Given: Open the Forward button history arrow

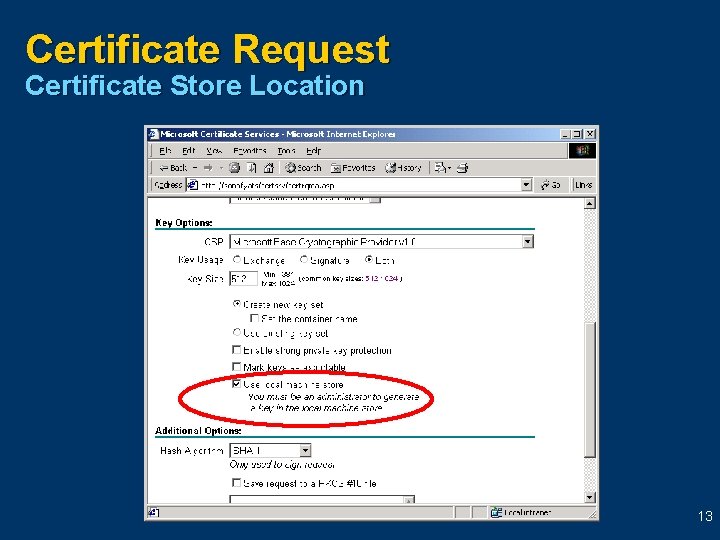Looking at the screenshot, I should [221, 168].
